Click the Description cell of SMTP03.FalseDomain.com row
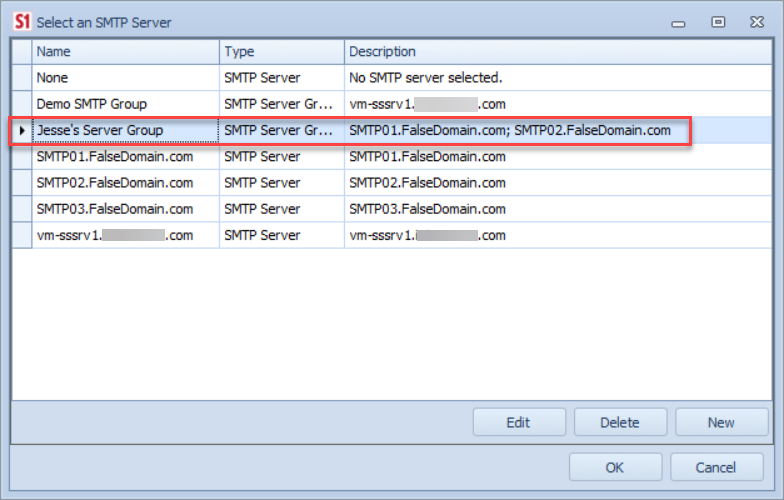The image size is (784, 500). pyautogui.click(x=558, y=209)
